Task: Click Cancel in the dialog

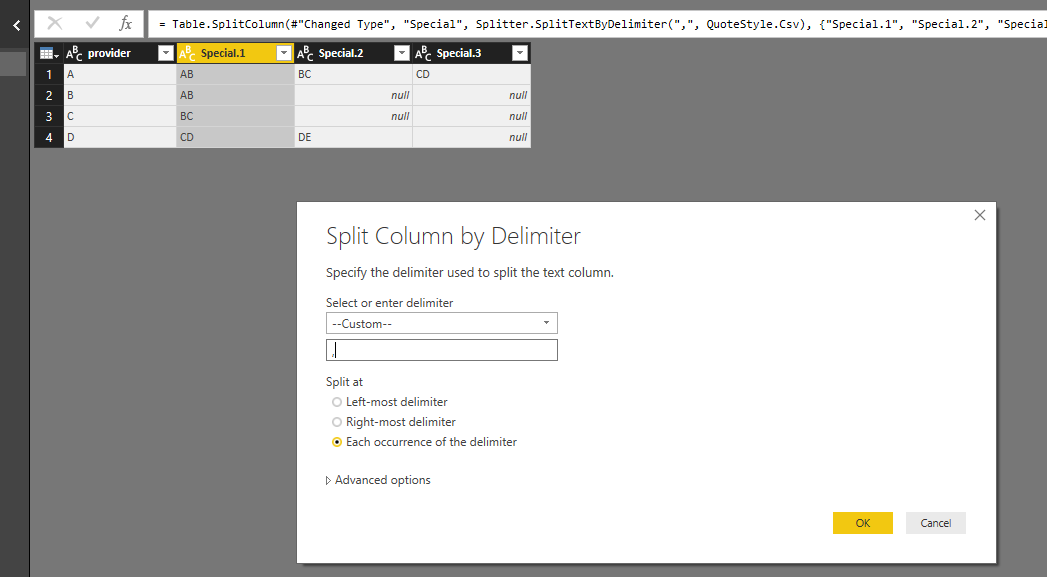Action: [x=935, y=523]
